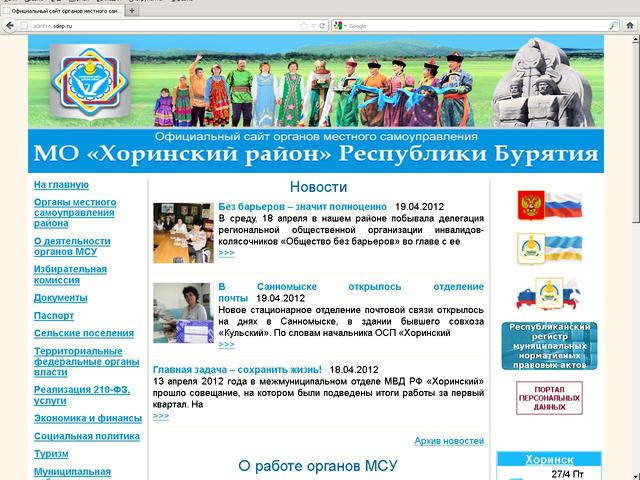Screen dimensions: 640x480
Task: Select the site tab in the tab strip
Action: 62,11
